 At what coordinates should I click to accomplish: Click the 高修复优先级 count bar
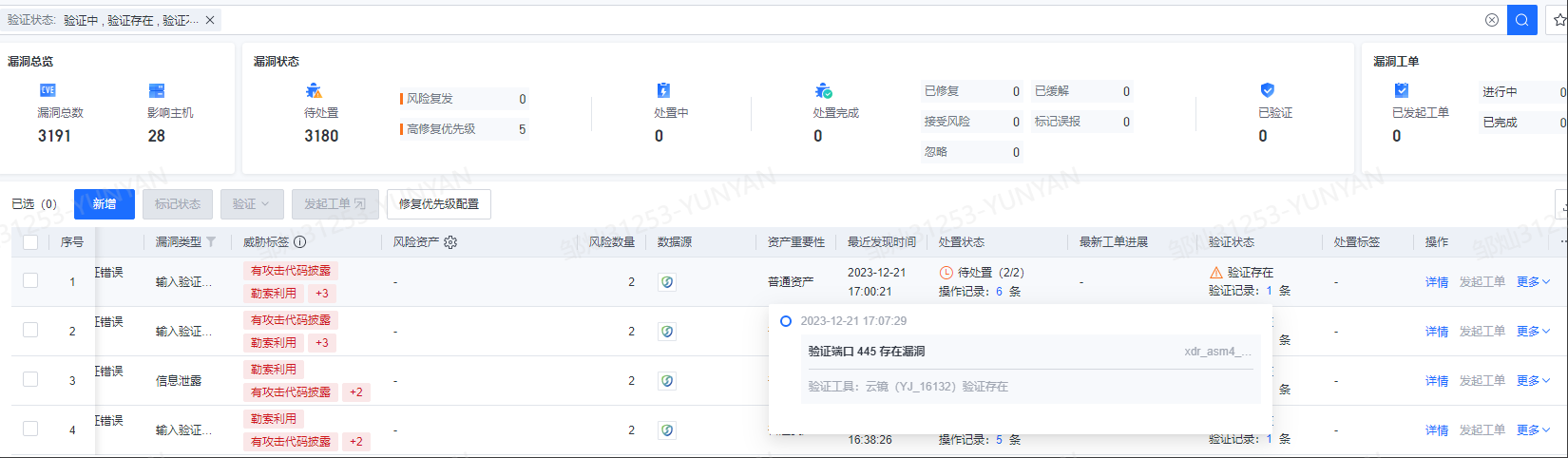[x=464, y=129]
